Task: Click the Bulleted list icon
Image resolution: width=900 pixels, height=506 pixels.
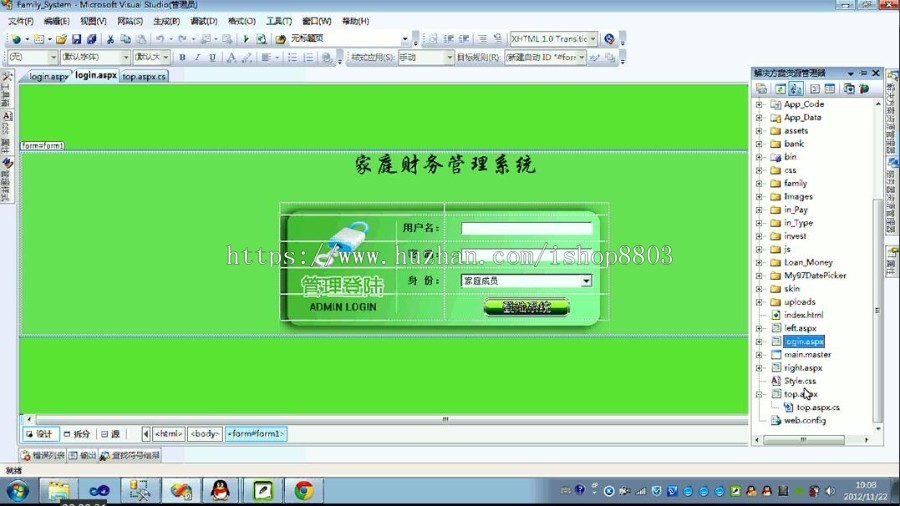Action: (x=292, y=57)
